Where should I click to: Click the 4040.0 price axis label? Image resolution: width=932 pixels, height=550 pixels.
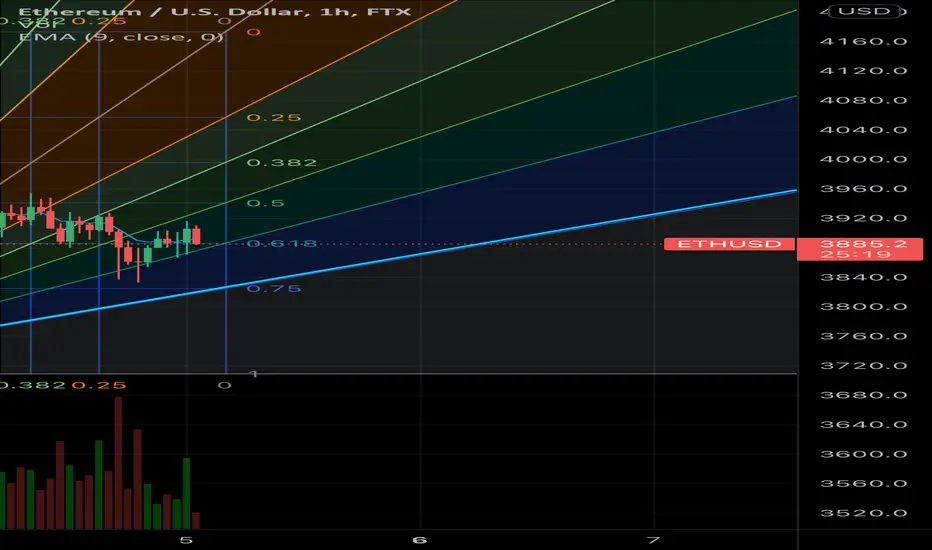coord(863,130)
